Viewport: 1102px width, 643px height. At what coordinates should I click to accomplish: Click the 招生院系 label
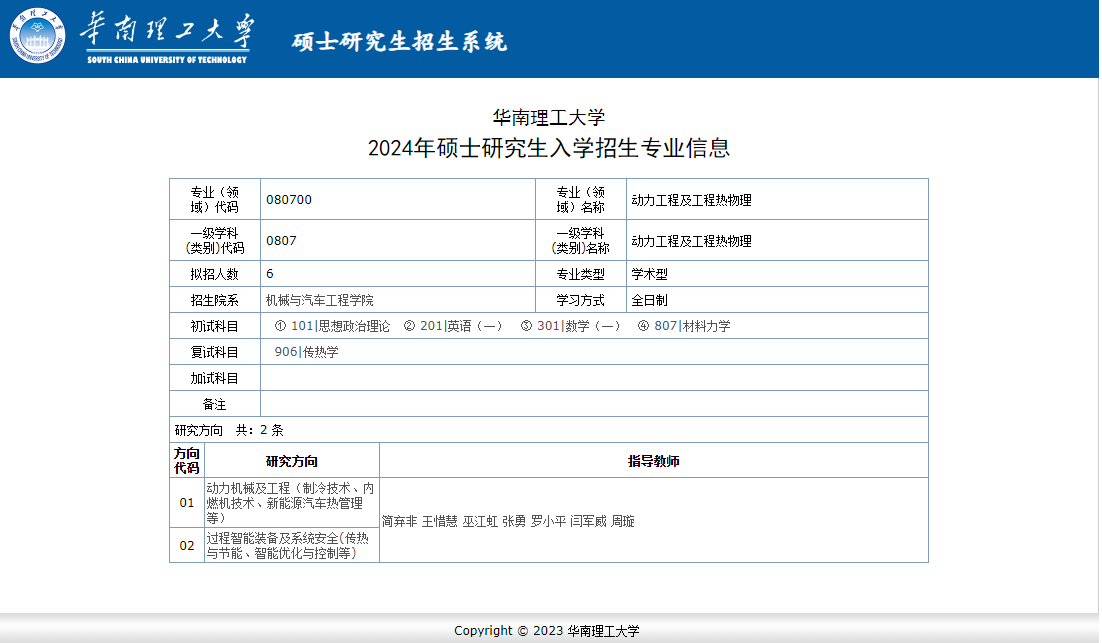[x=214, y=300]
